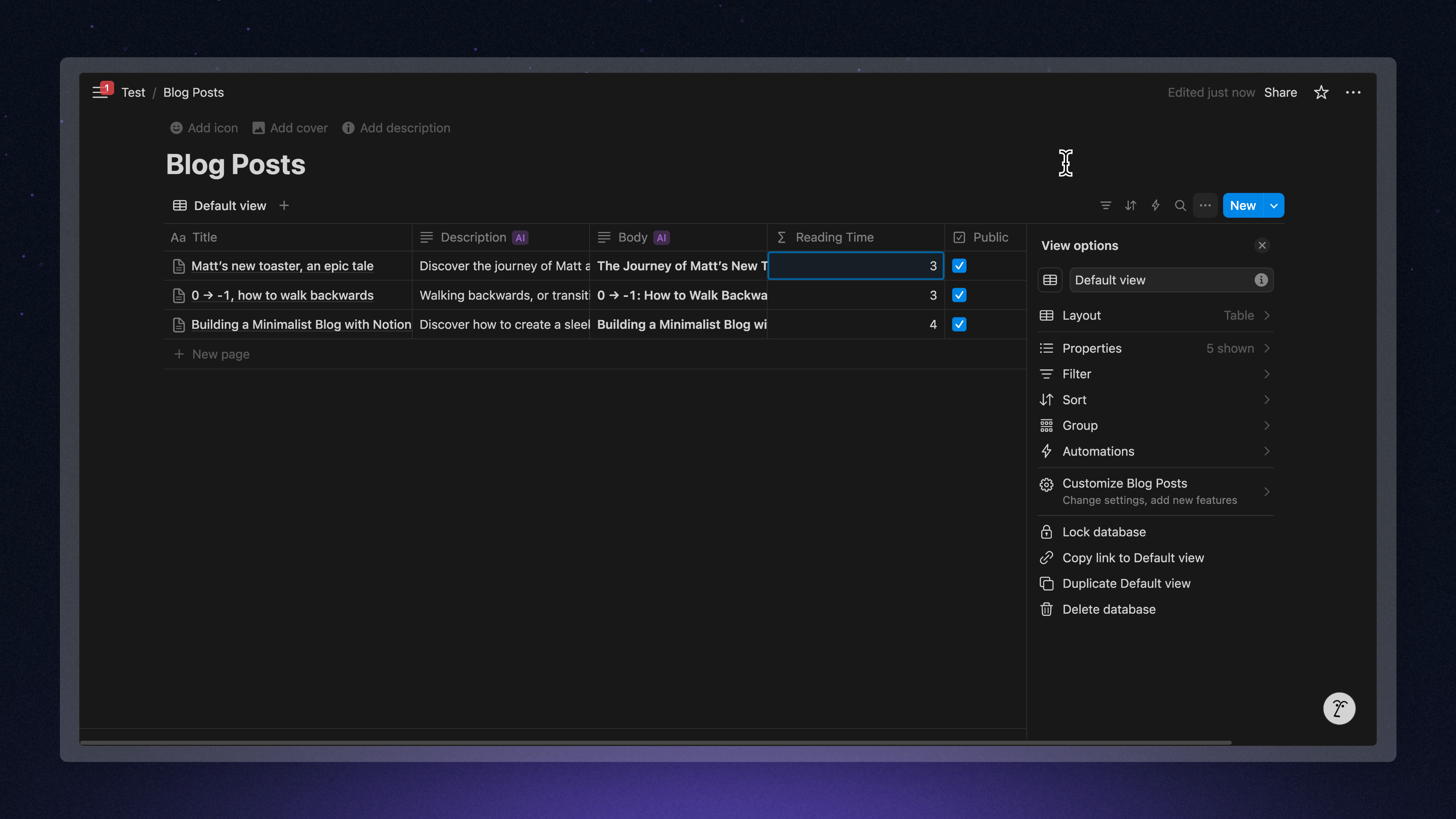Image resolution: width=1456 pixels, height=819 pixels.
Task: Select Copy link to Default view
Action: (x=1155, y=559)
